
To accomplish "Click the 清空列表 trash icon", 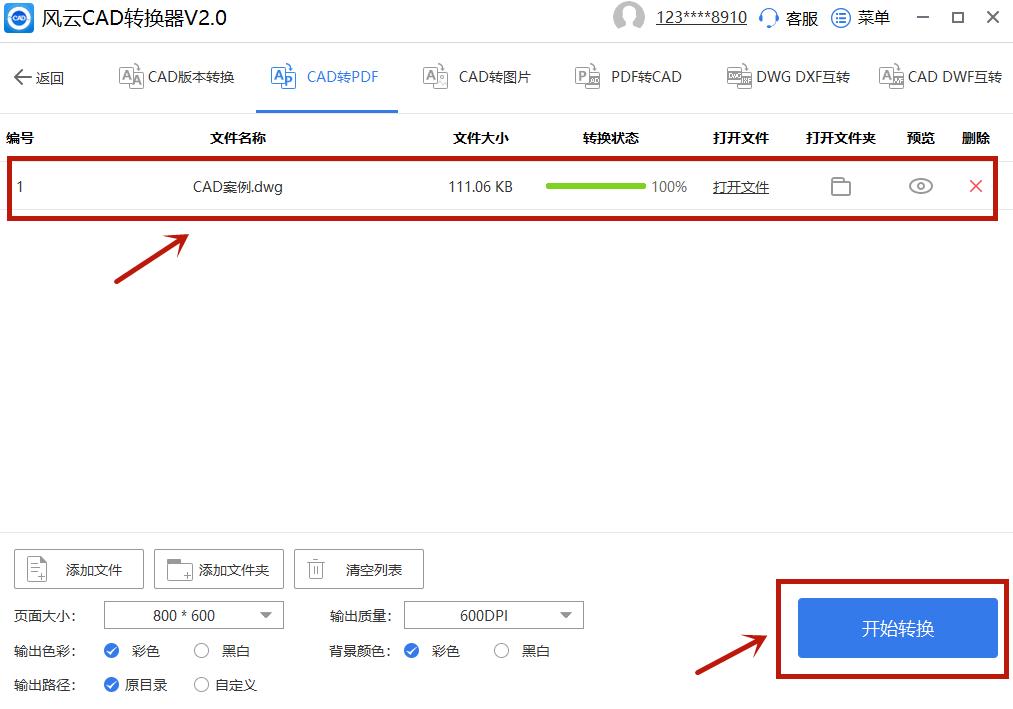I will coord(317,568).
